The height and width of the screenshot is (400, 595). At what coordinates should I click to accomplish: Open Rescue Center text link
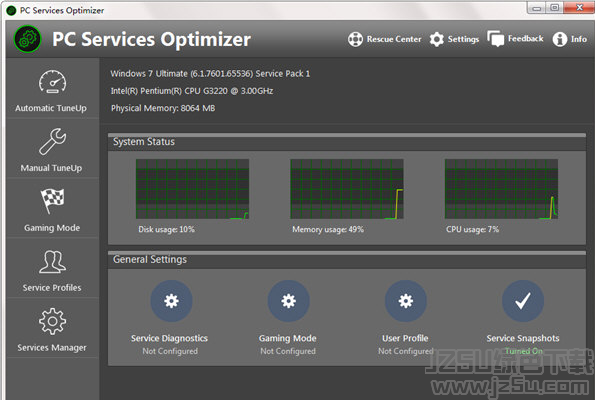394,39
